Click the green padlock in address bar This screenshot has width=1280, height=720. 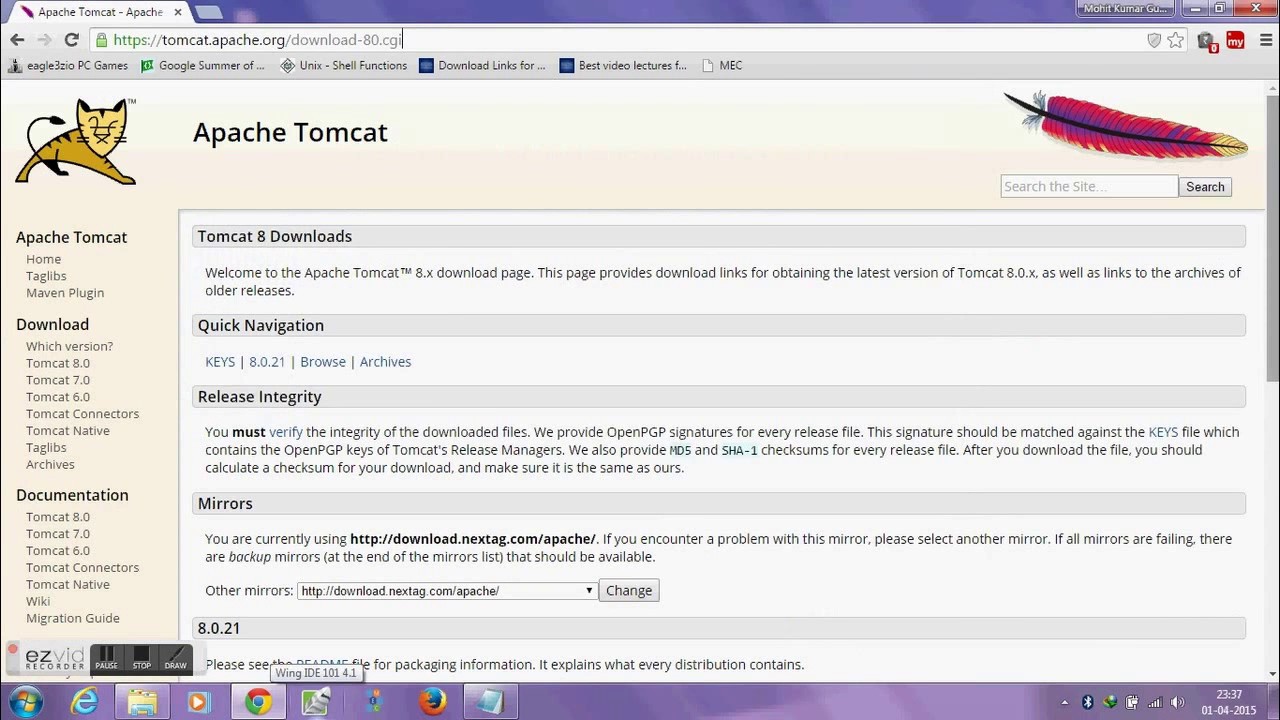[x=101, y=40]
